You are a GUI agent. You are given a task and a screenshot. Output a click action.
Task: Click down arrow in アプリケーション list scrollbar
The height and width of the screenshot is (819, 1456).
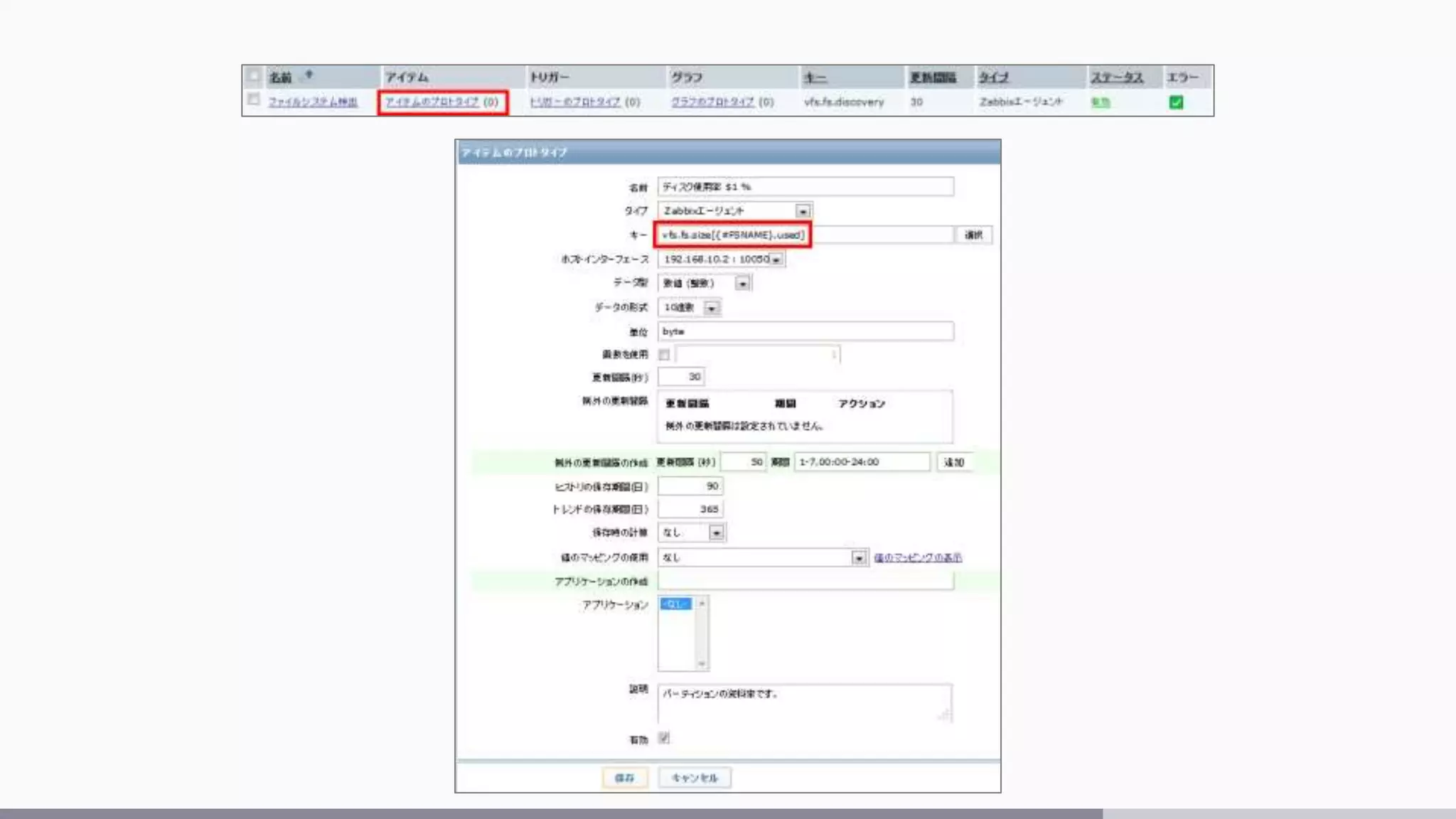click(702, 663)
